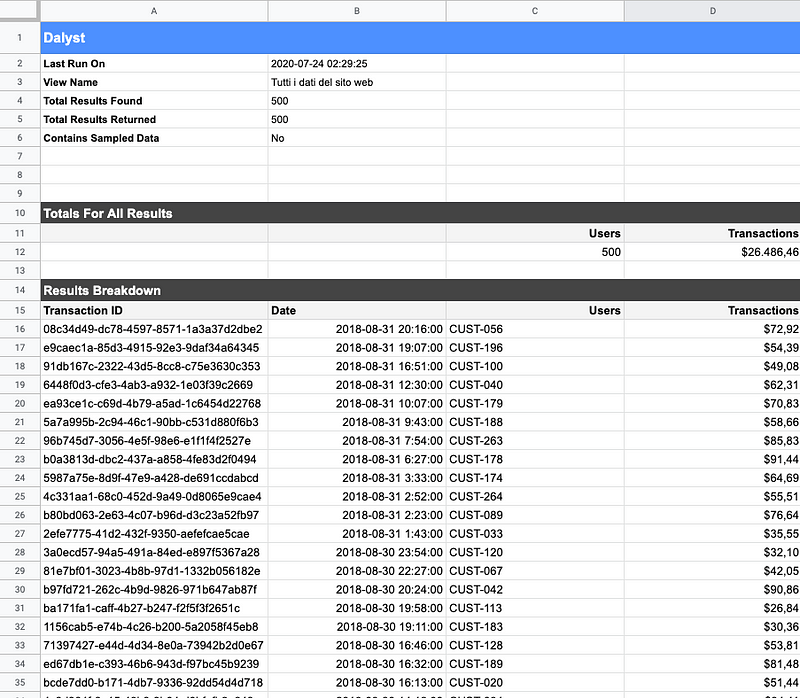Select row 1 header

click(19, 38)
